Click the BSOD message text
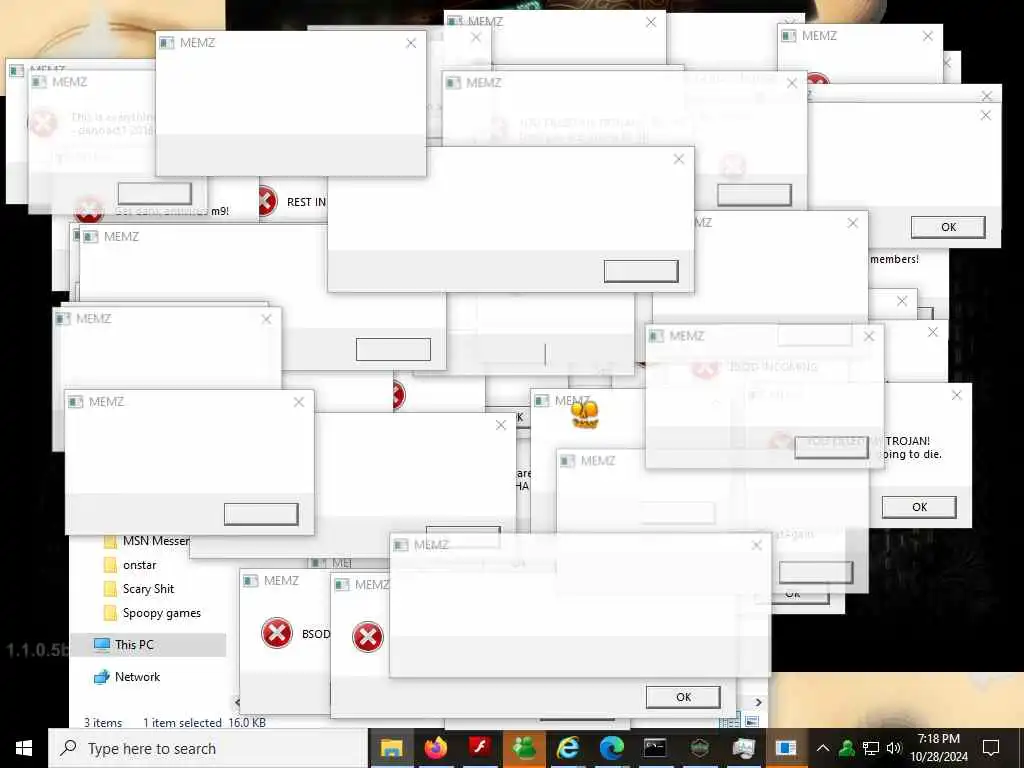The width and height of the screenshot is (1024, 768). click(316, 633)
